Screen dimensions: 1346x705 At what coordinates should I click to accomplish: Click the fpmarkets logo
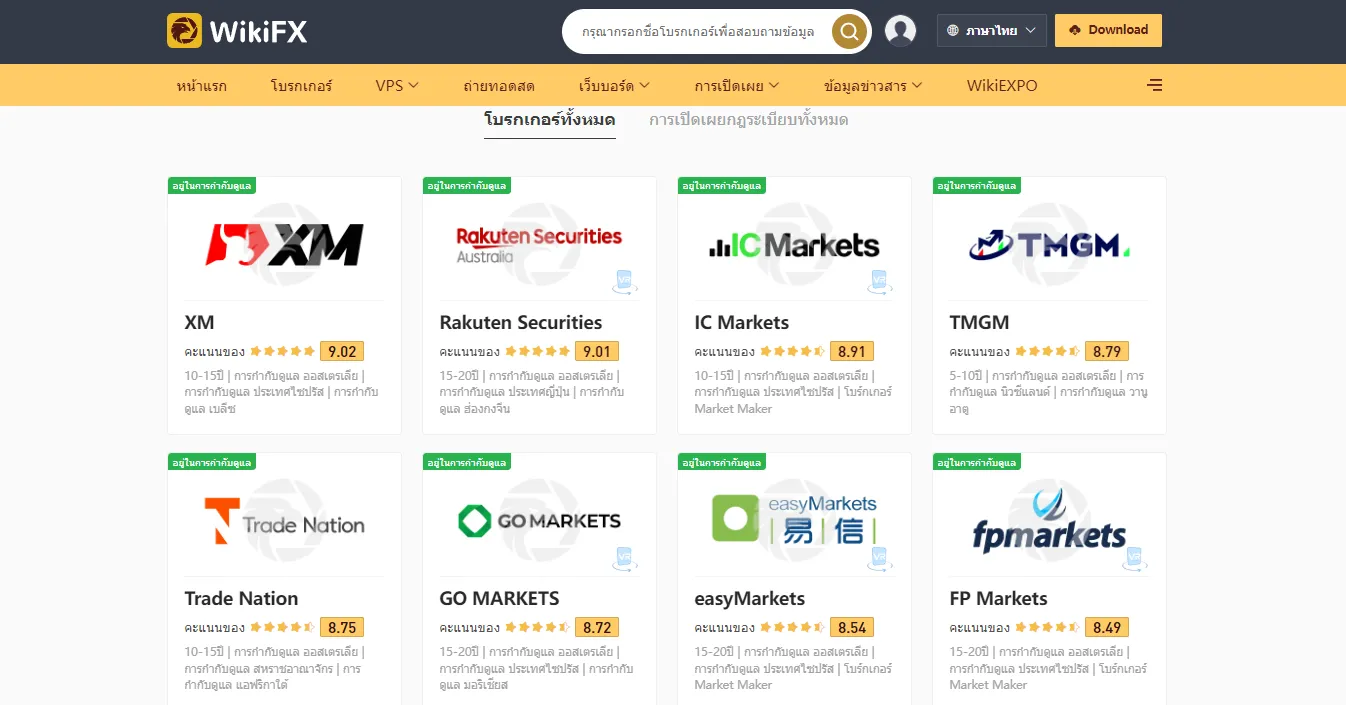(1049, 520)
